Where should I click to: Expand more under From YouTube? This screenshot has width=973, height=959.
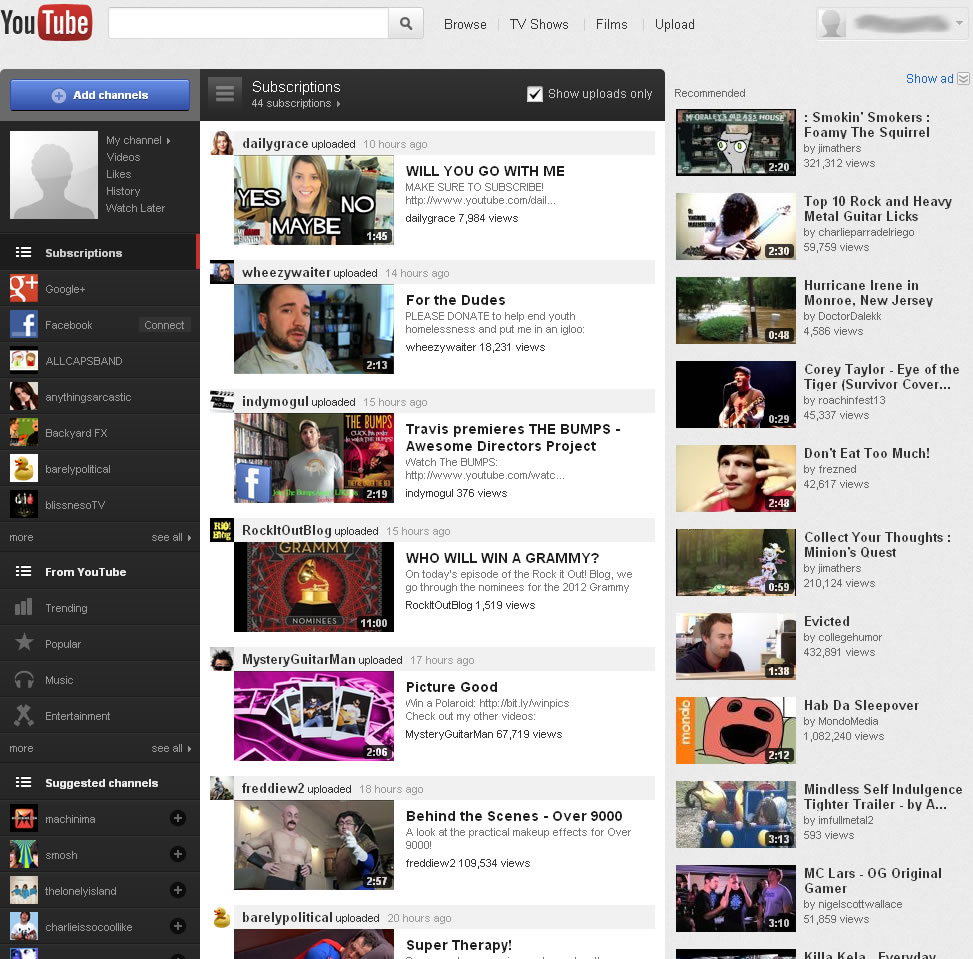(x=21, y=748)
